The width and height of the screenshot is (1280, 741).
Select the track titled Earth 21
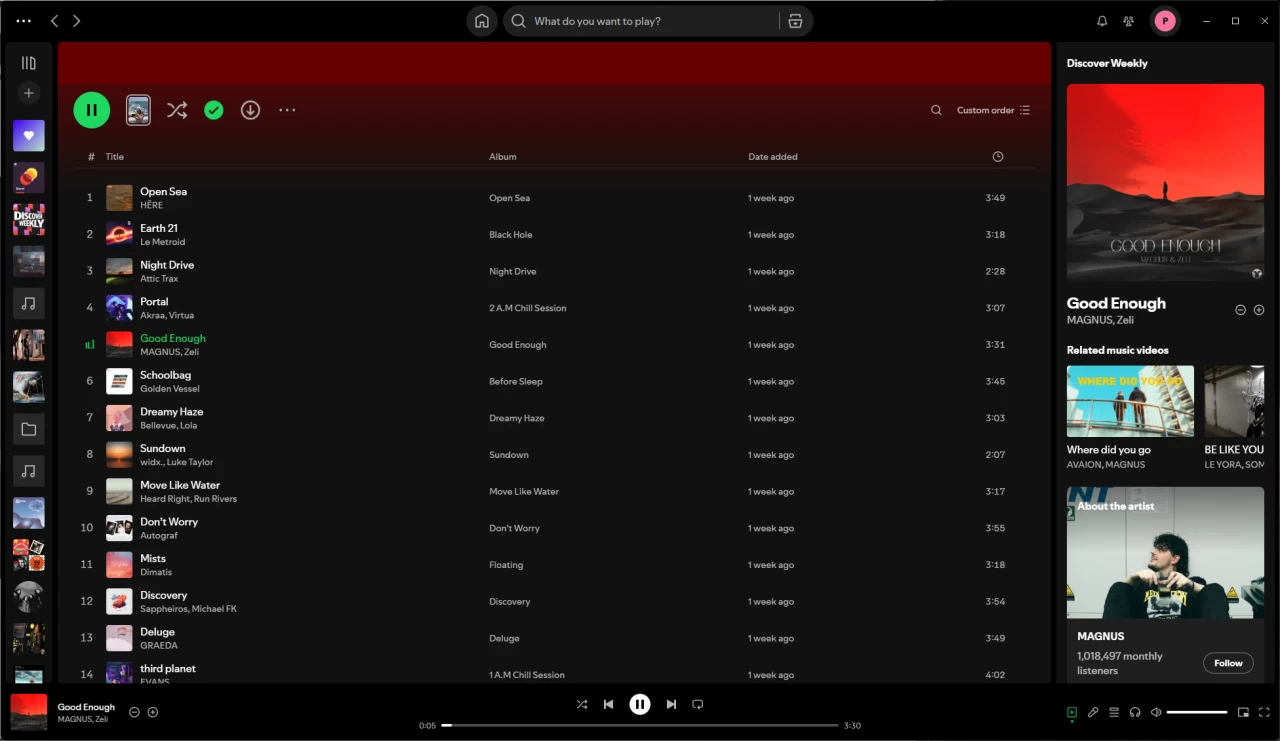[159, 228]
